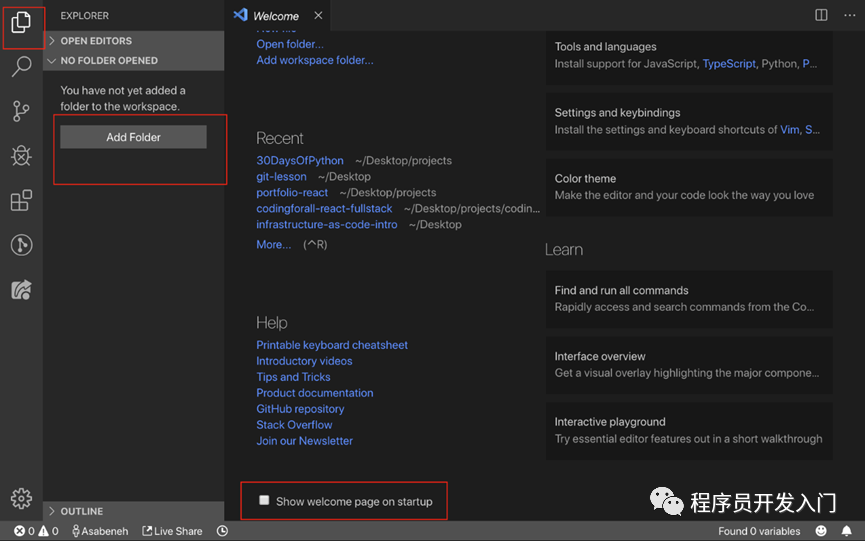Close the Welcome tab

point(318,15)
